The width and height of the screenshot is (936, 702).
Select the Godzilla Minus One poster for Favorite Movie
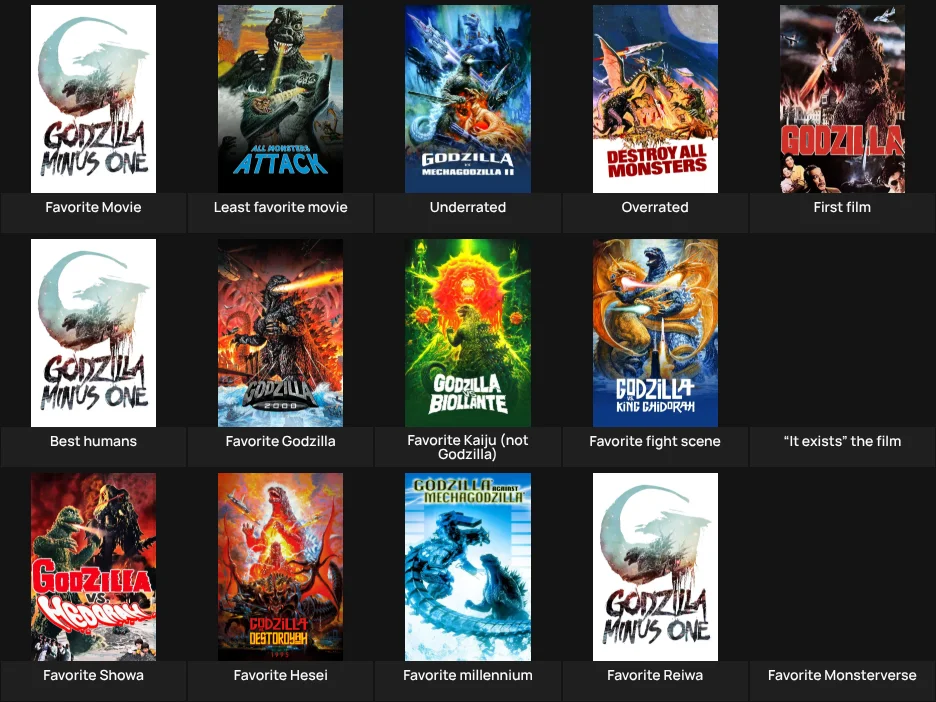(x=93, y=99)
